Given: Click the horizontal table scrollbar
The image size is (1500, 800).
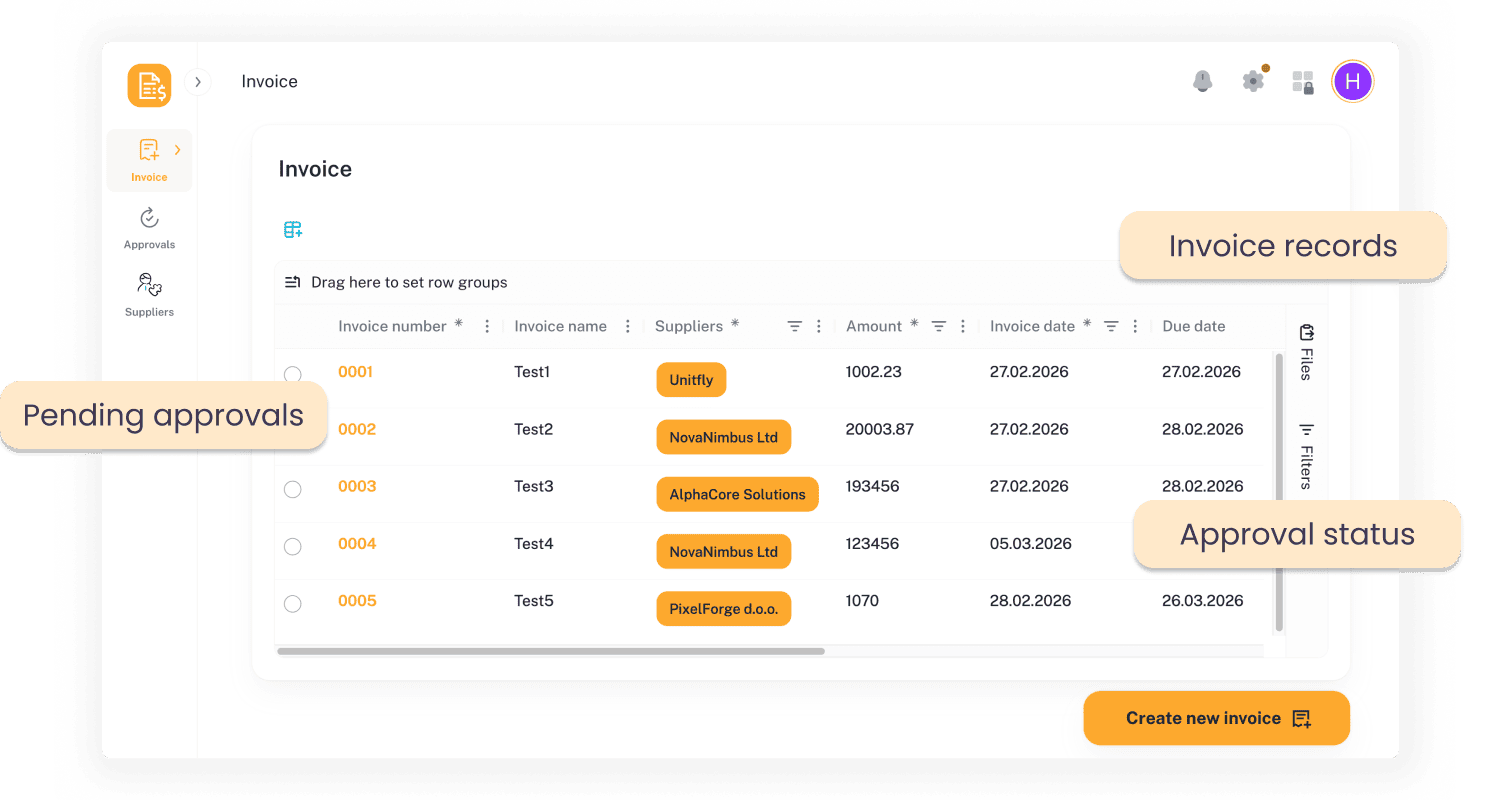Looking at the screenshot, I should (x=550, y=651).
